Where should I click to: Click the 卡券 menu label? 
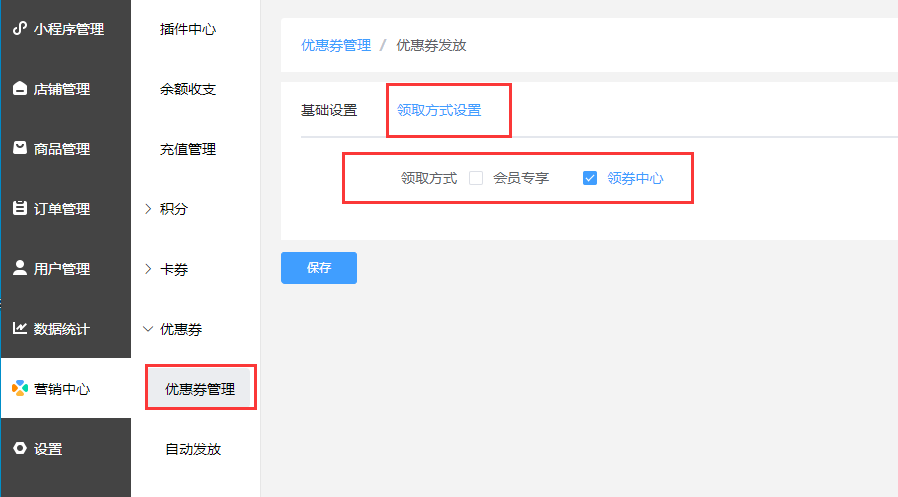(x=174, y=269)
